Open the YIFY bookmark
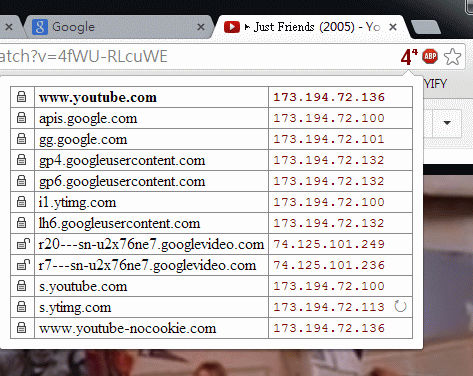473x376 pixels. 436,84
